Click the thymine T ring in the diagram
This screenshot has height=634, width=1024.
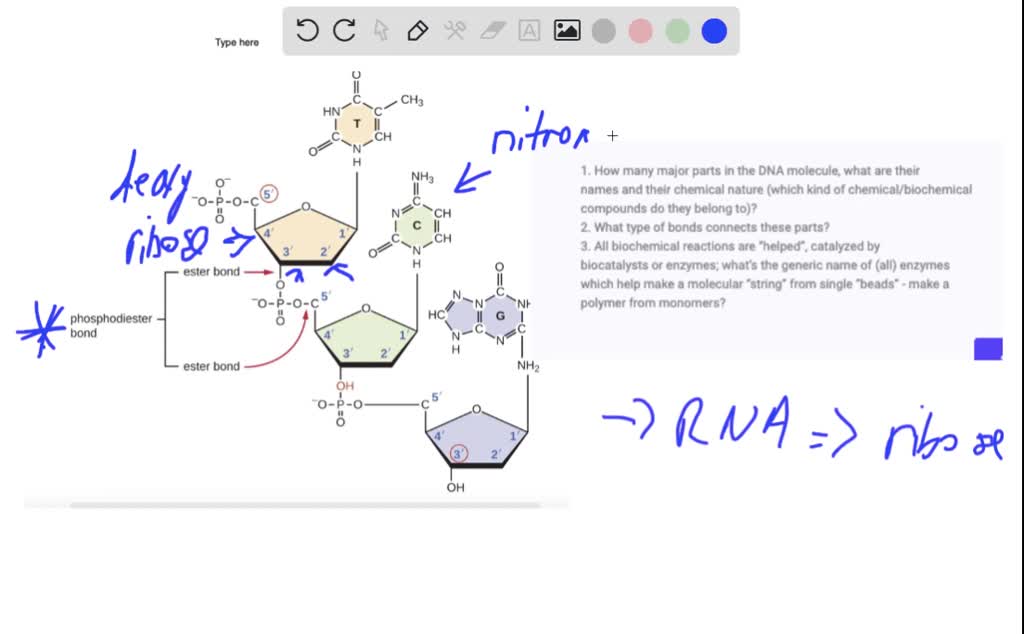pos(356,122)
